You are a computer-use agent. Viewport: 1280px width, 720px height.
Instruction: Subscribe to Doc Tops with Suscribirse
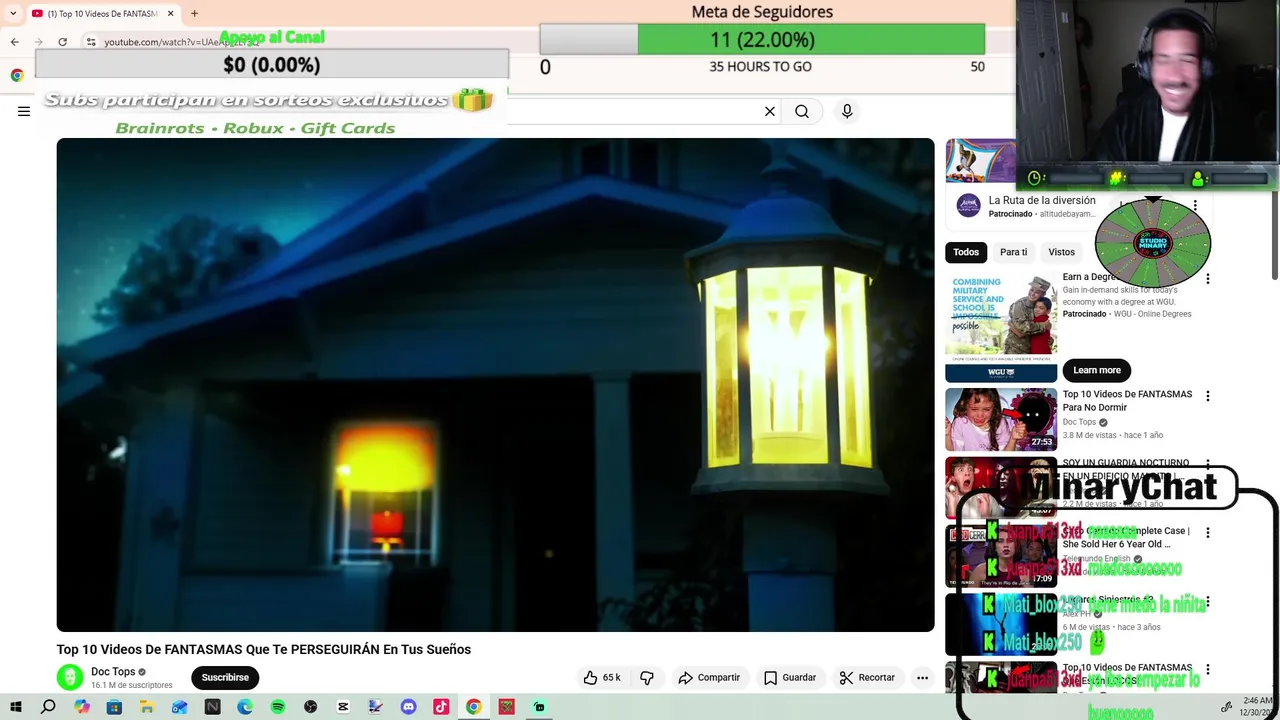pos(225,677)
